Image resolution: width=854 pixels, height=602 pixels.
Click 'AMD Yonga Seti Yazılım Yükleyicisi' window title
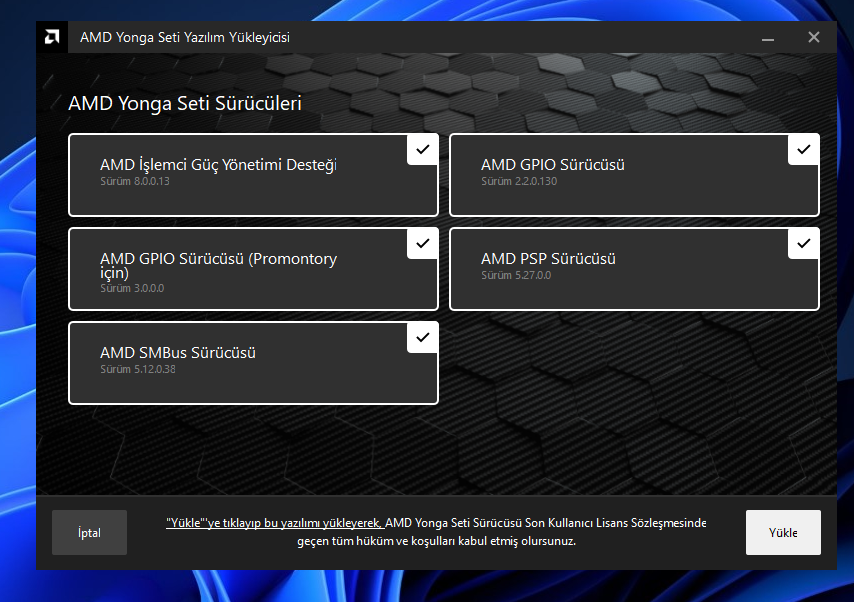pyautogui.click(x=185, y=38)
